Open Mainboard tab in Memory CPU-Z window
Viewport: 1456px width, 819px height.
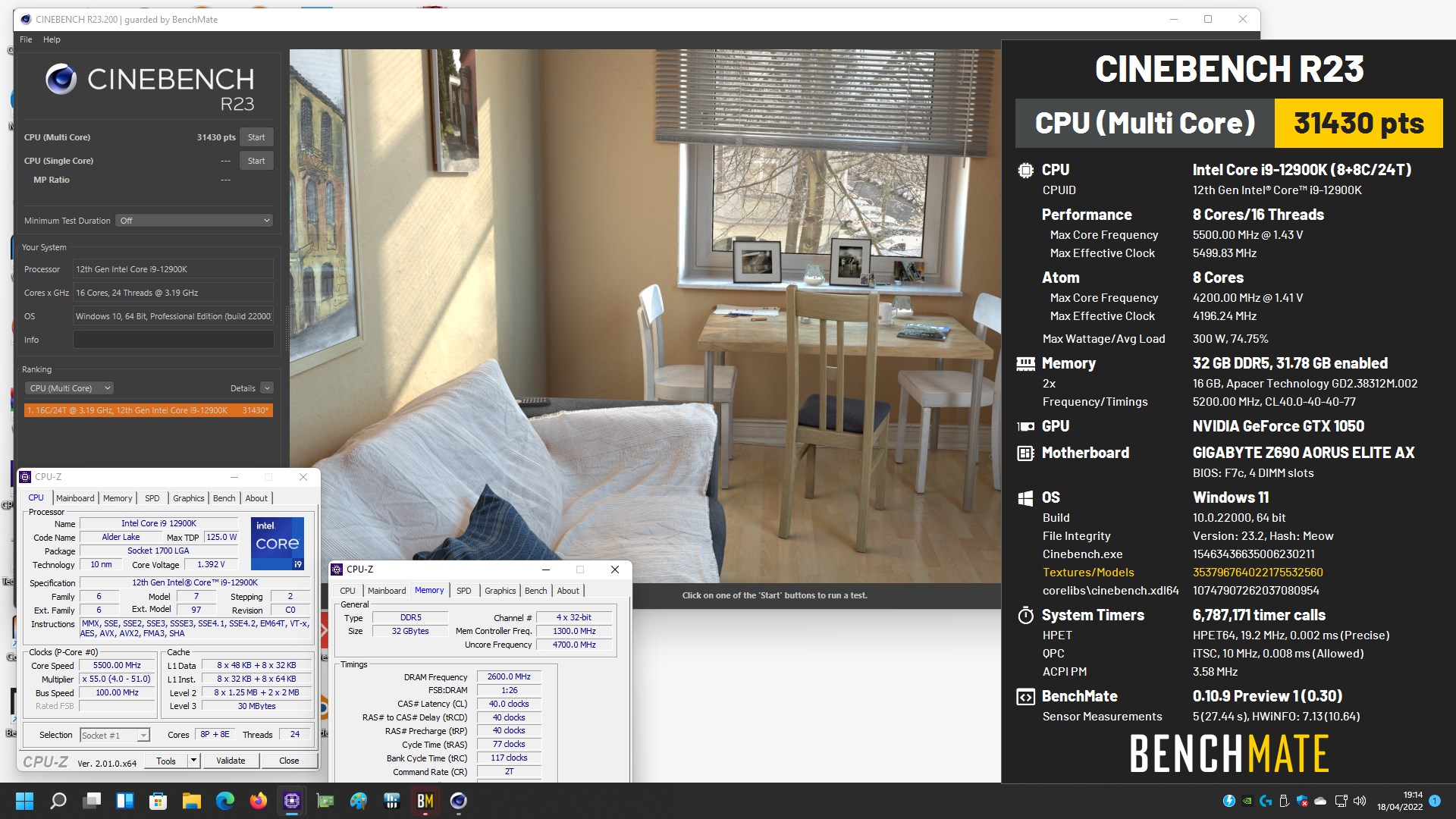[387, 591]
